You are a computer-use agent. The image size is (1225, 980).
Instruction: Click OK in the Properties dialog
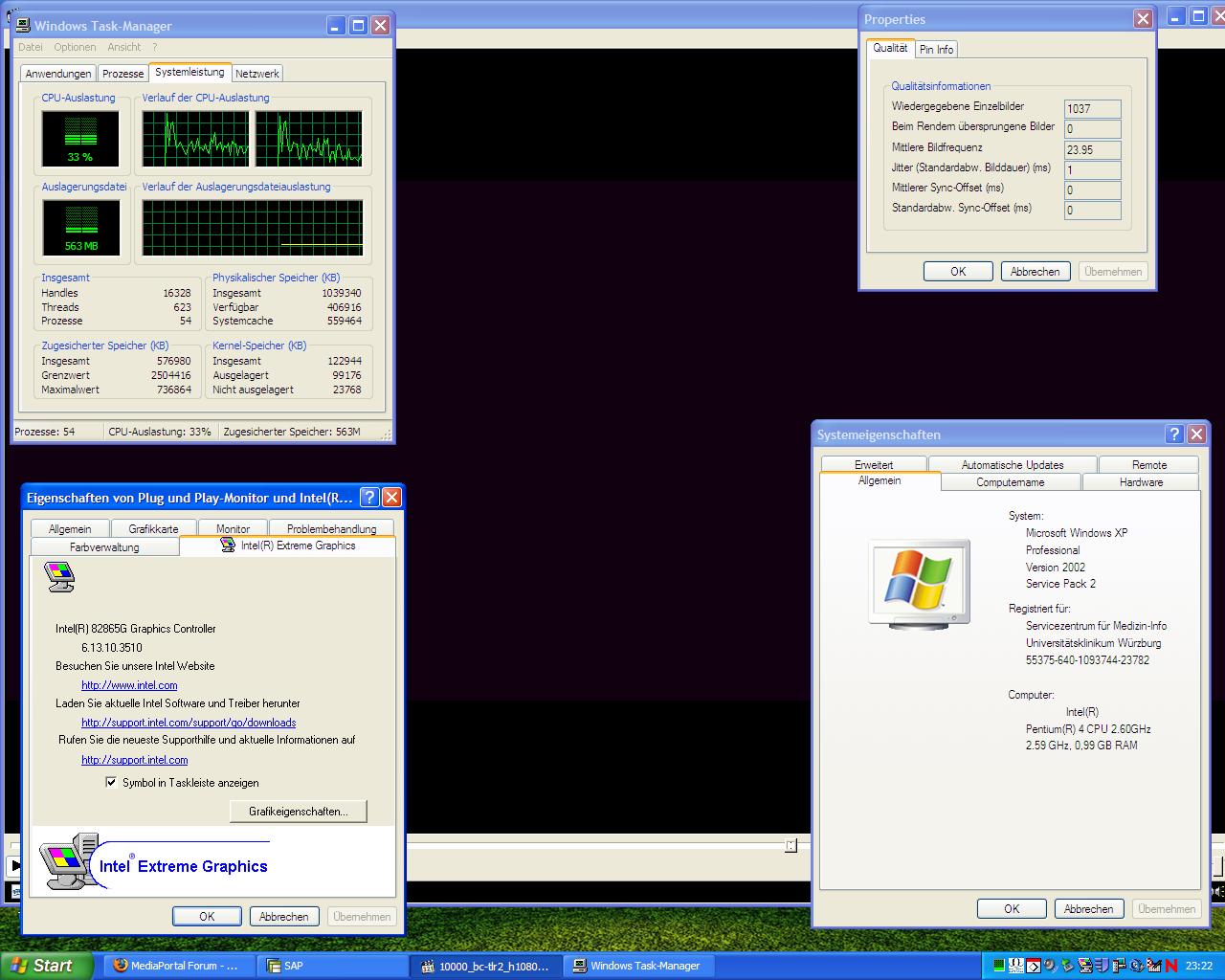point(958,272)
